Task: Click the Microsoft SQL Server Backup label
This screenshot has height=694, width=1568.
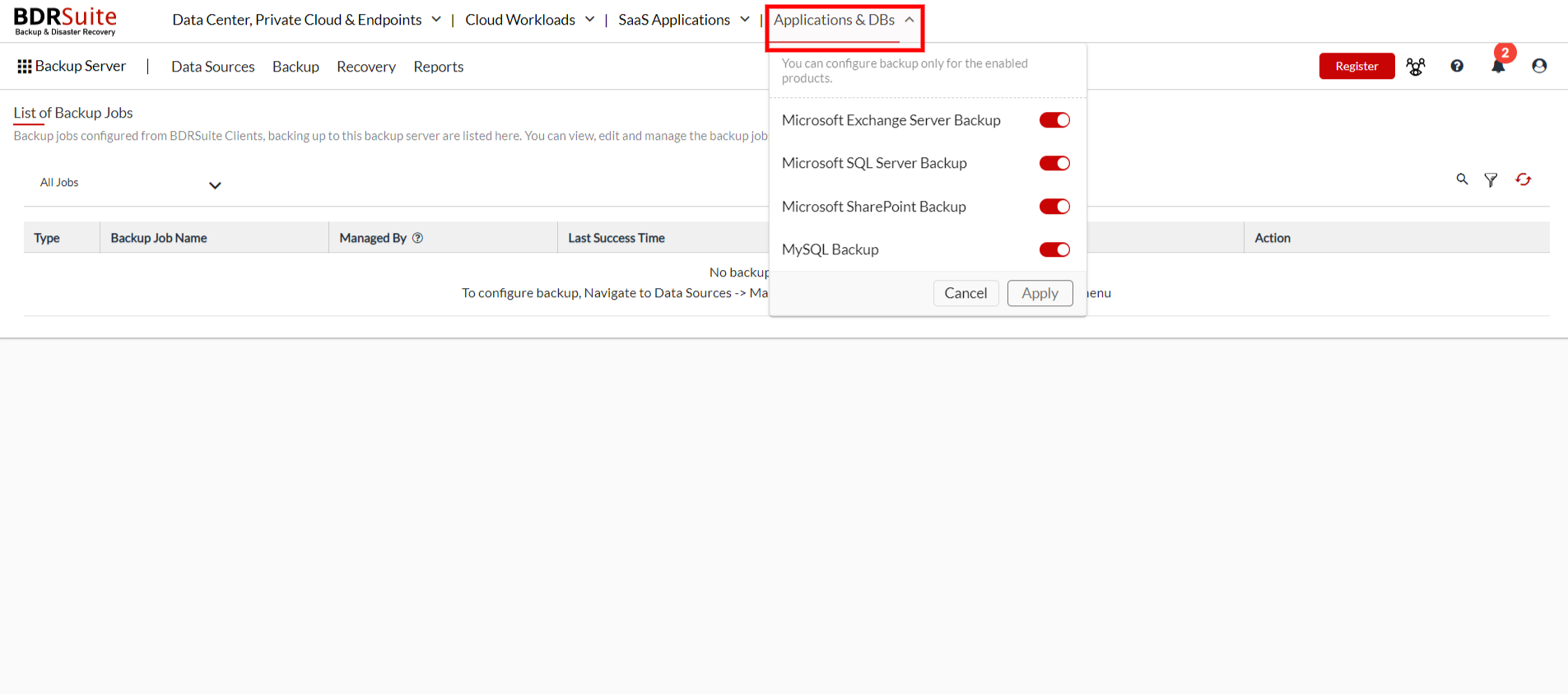Action: tap(874, 163)
